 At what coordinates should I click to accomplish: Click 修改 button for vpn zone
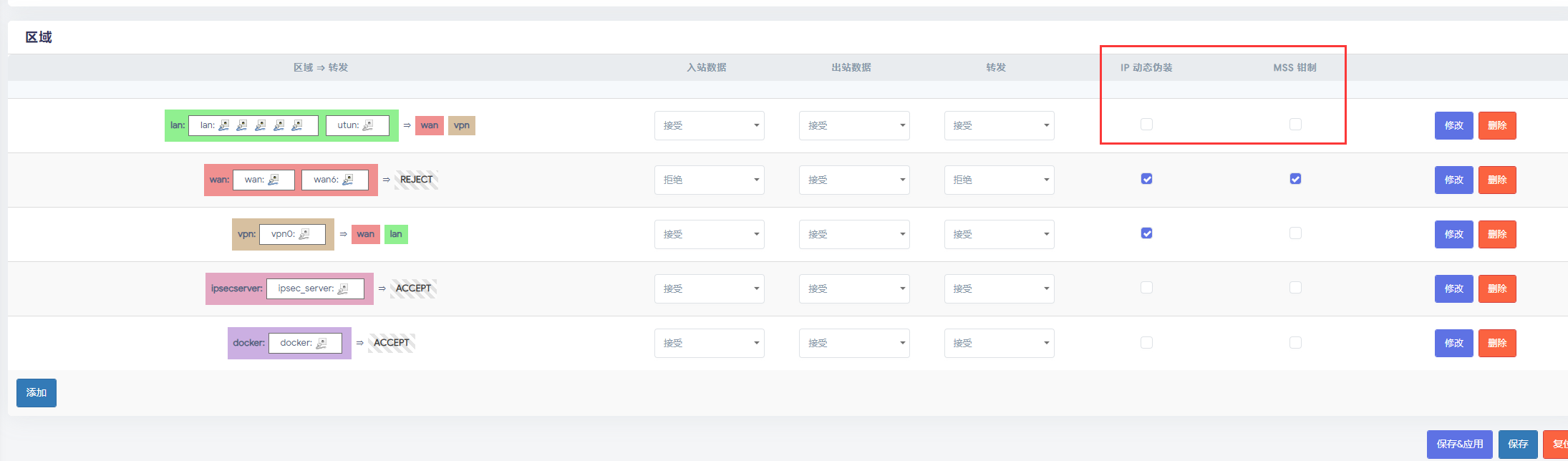[x=1453, y=234]
